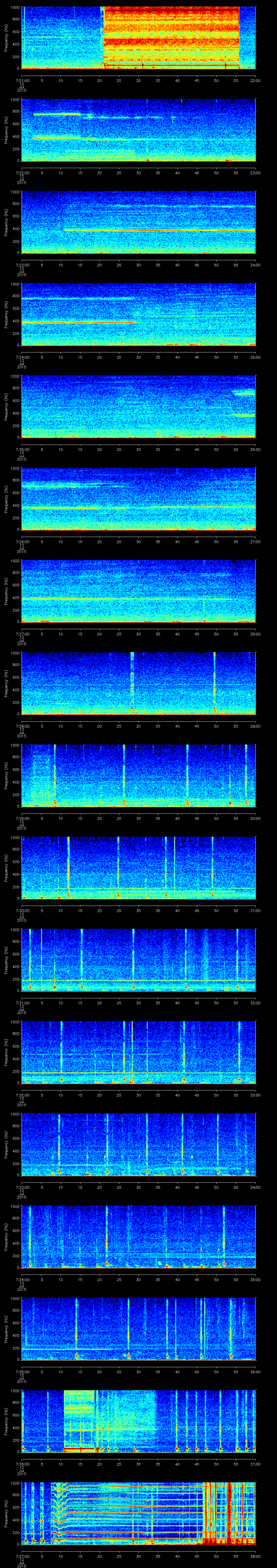Screen dimensions: 277x1568
Task: Click the spectrogram panel starting at 7:32:00
Action: 138,1052
